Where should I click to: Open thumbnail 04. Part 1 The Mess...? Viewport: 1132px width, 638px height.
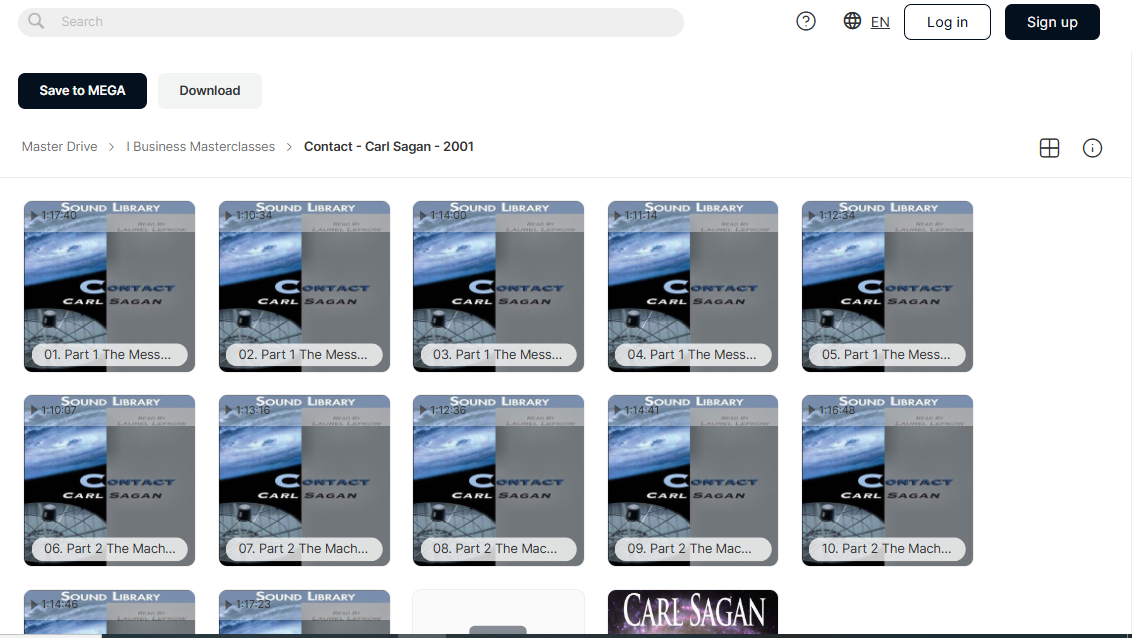tap(693, 287)
